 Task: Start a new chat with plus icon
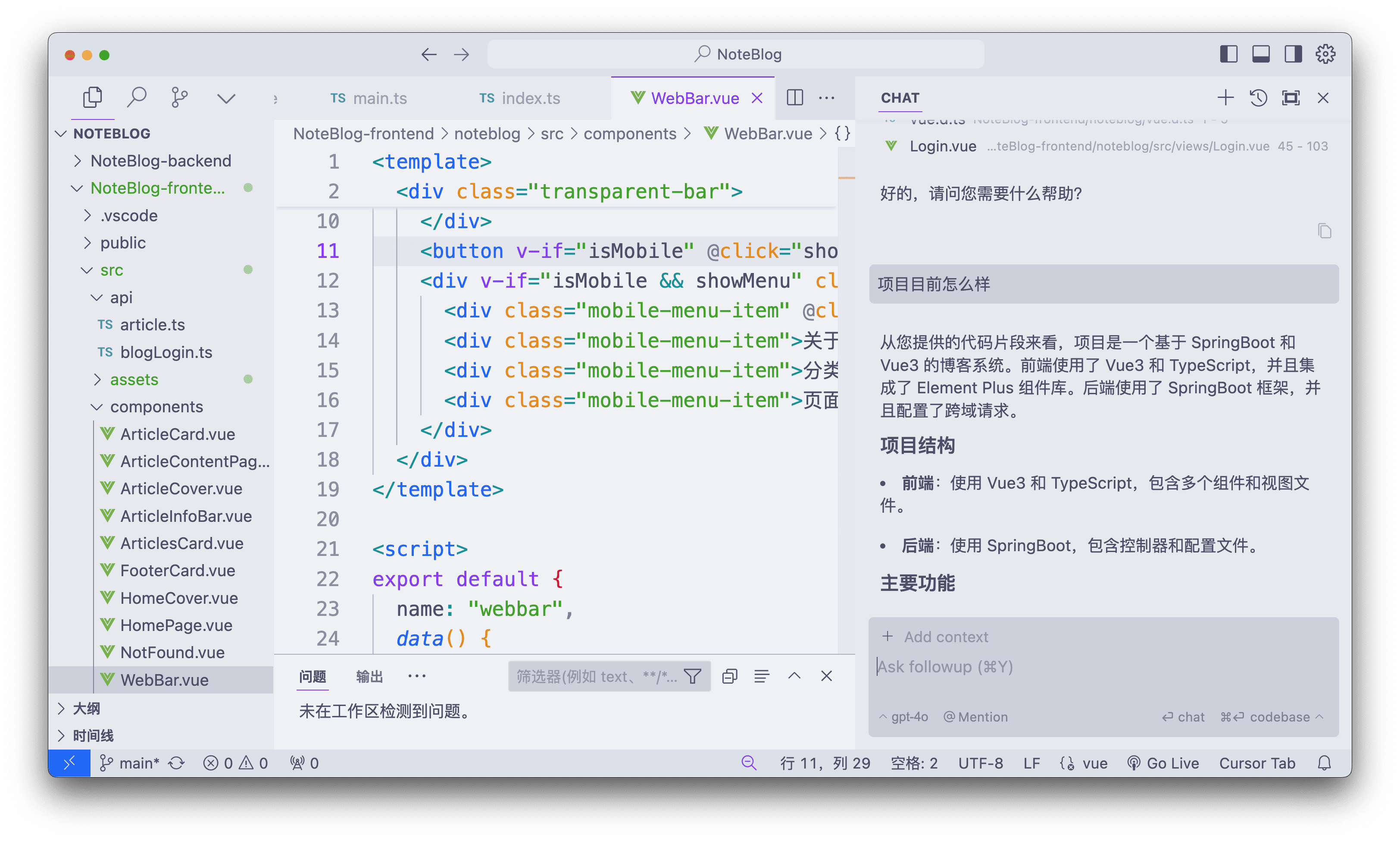point(1225,98)
